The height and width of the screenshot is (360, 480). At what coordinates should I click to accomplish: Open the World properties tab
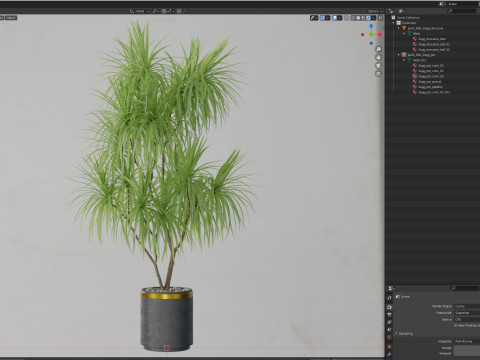pos(389,337)
